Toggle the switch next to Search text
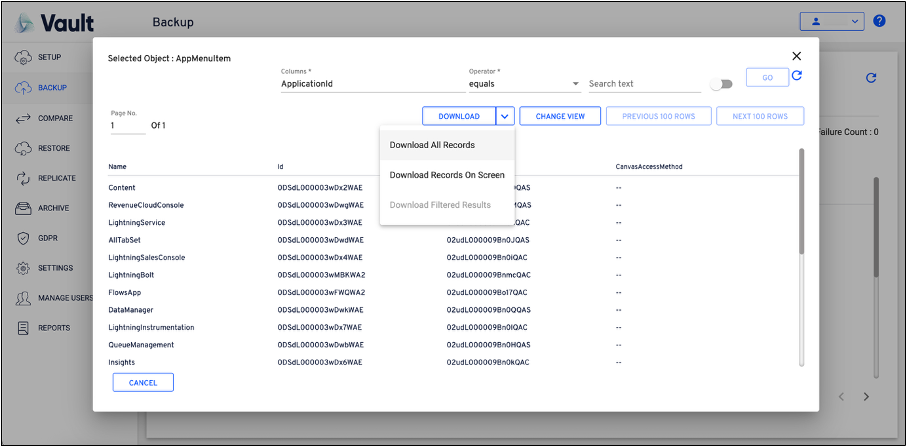 point(720,84)
